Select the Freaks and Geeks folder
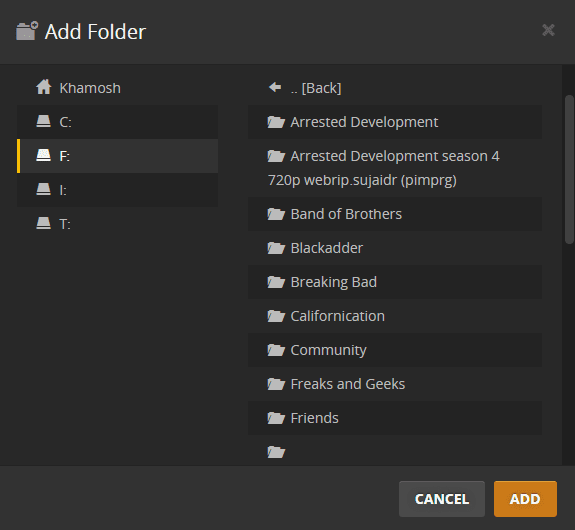Image resolution: width=575 pixels, height=530 pixels. pos(395,384)
